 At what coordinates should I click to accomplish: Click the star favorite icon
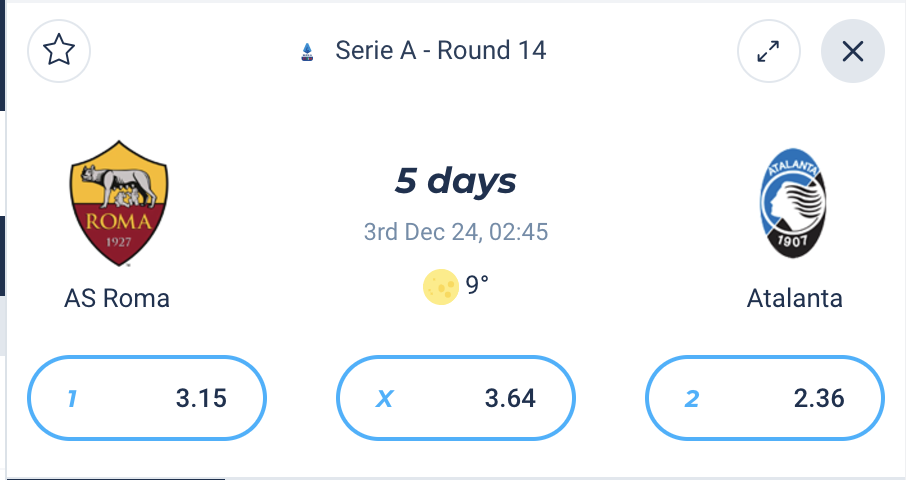pyautogui.click(x=59, y=51)
